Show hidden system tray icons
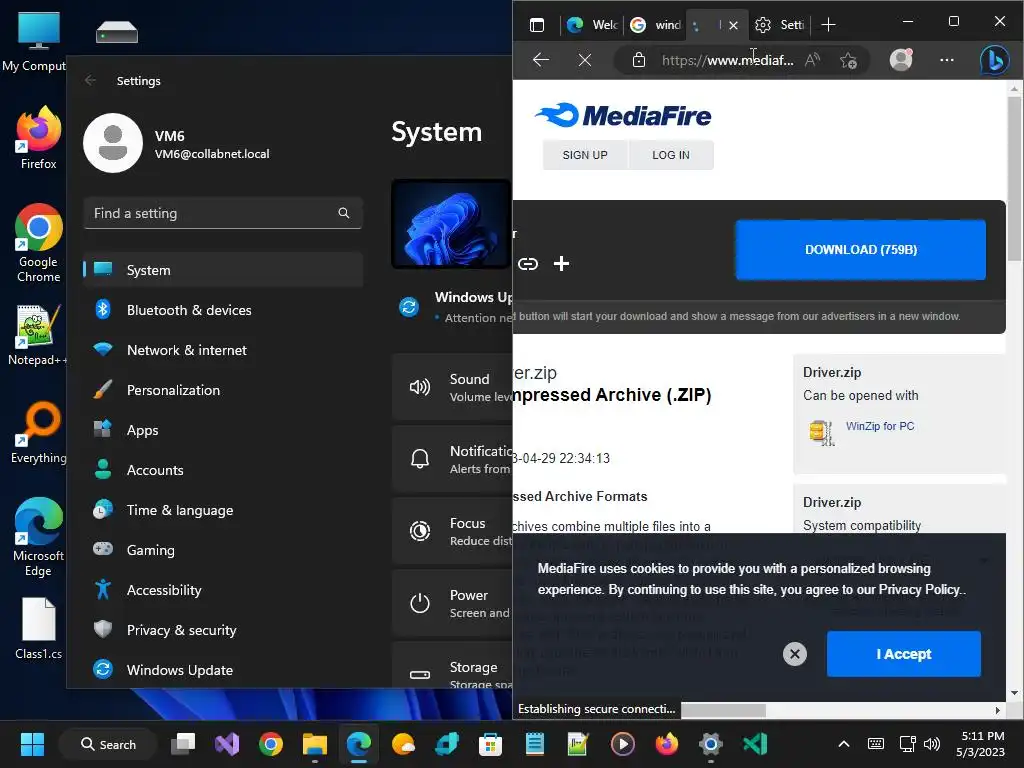Image resolution: width=1024 pixels, height=768 pixels. pos(844,744)
